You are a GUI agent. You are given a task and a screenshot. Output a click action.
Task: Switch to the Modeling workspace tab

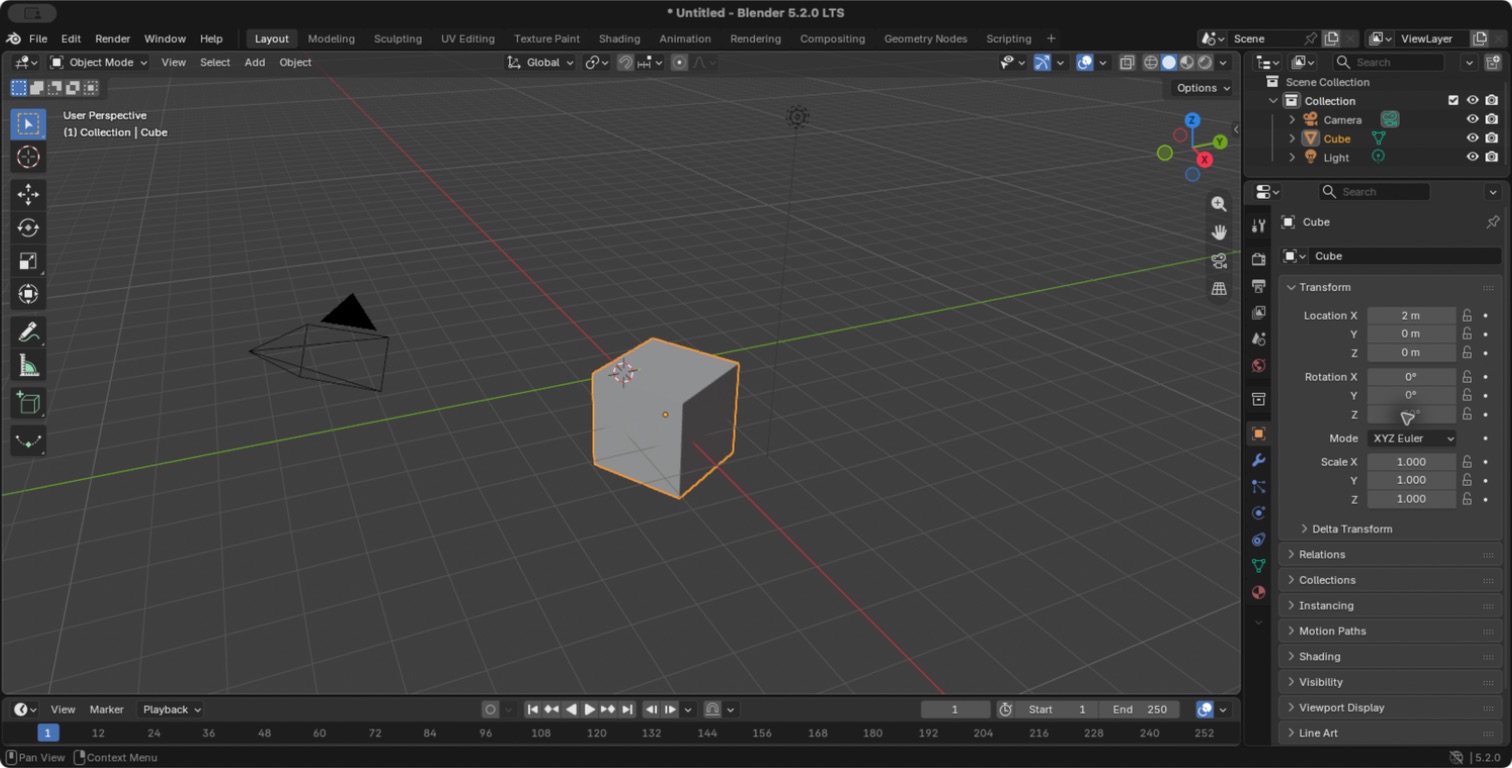tap(331, 39)
